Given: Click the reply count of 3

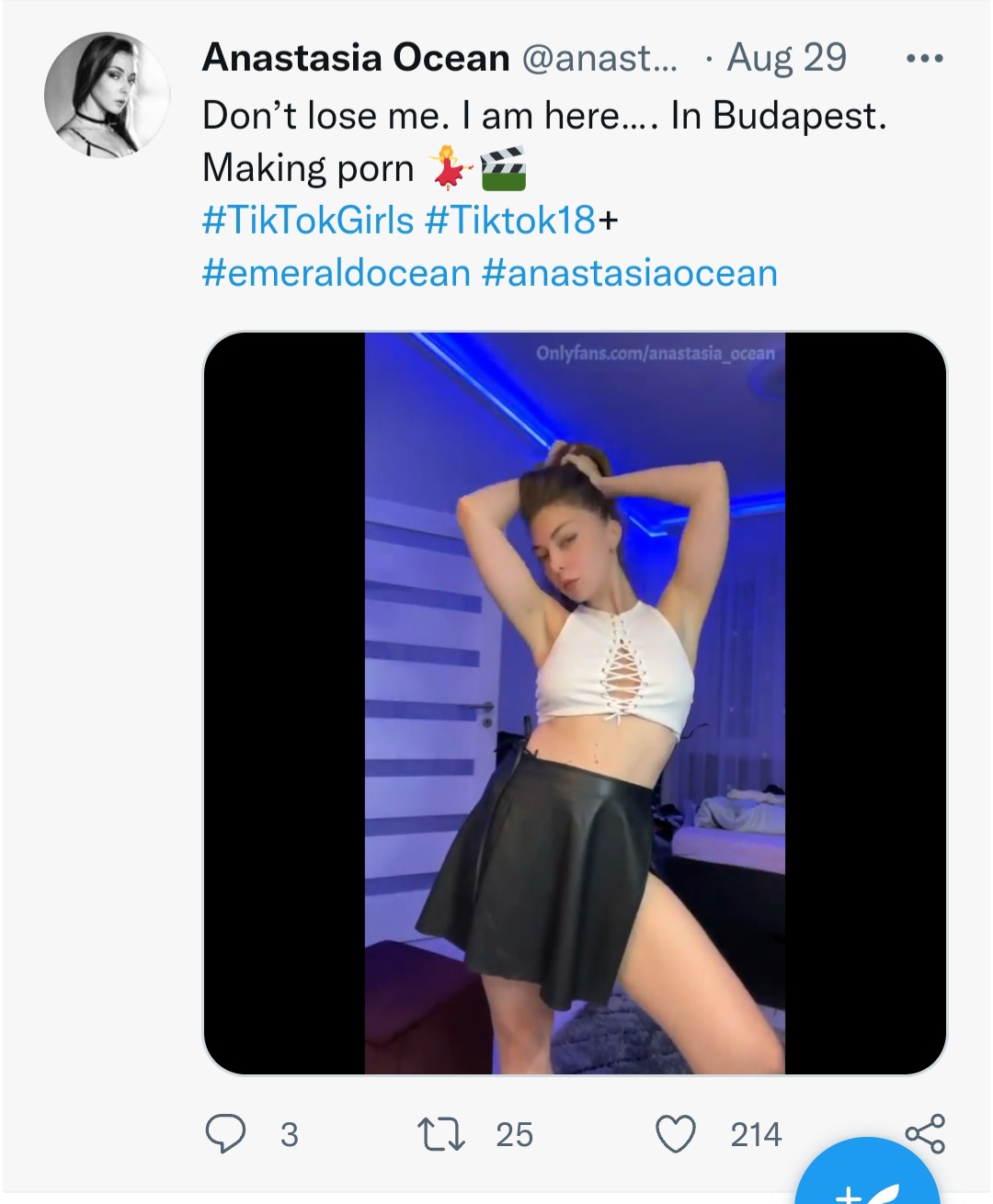Looking at the screenshot, I should 289,1135.
